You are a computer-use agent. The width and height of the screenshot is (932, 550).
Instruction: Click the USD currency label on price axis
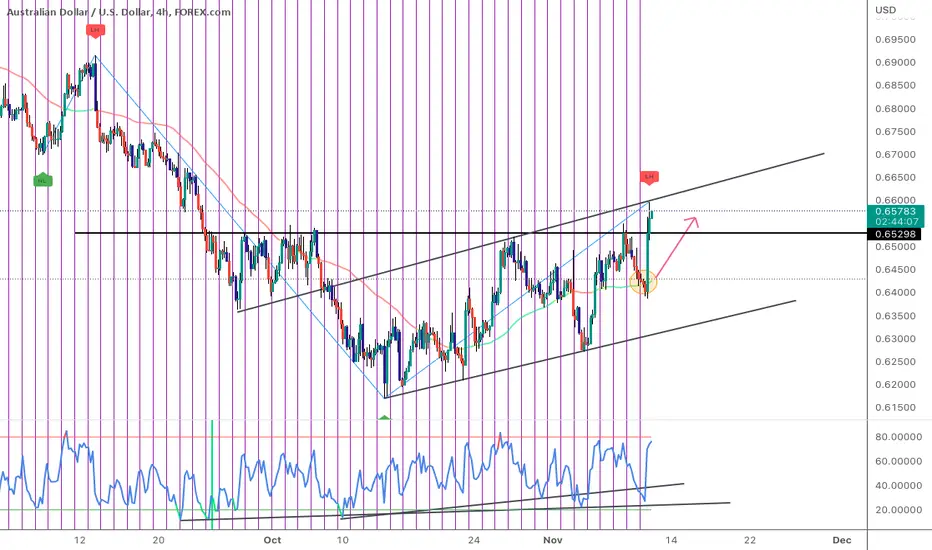(x=886, y=10)
